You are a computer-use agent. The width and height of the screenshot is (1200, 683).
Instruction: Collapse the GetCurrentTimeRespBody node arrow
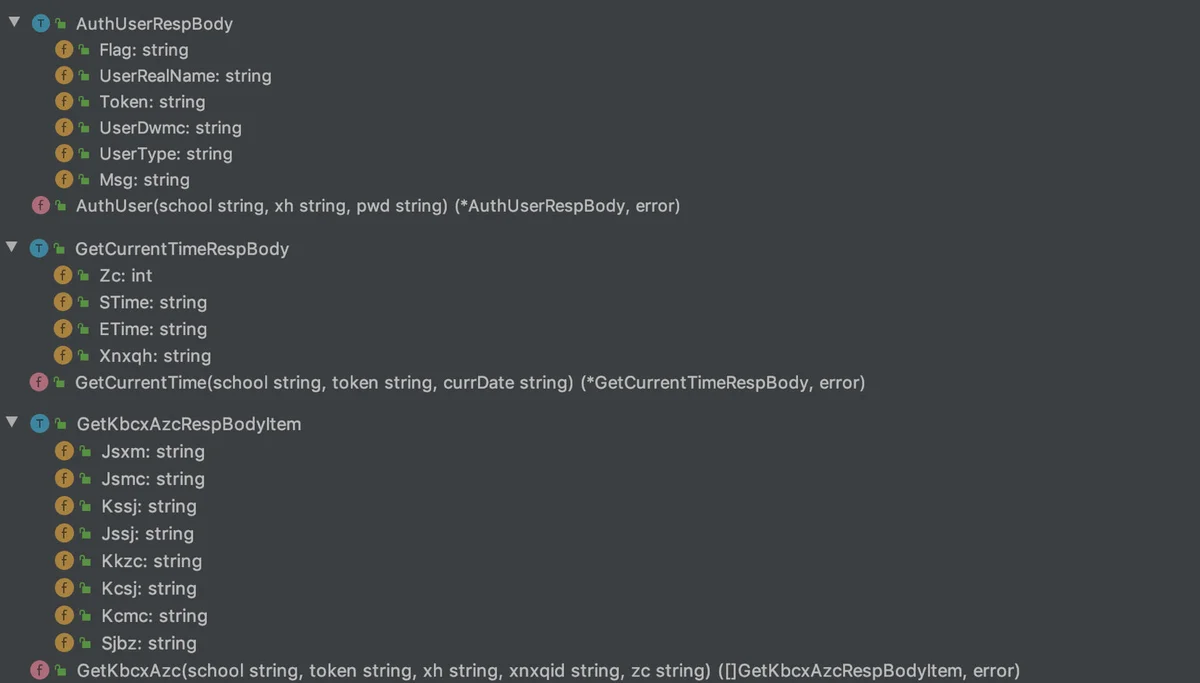coord(14,248)
